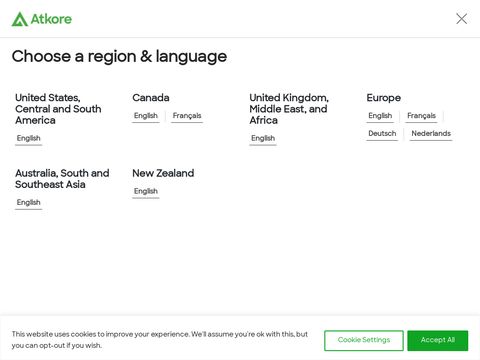Click the Atkore logo
Image resolution: width=480 pixels, height=360 pixels.
tap(42, 19)
